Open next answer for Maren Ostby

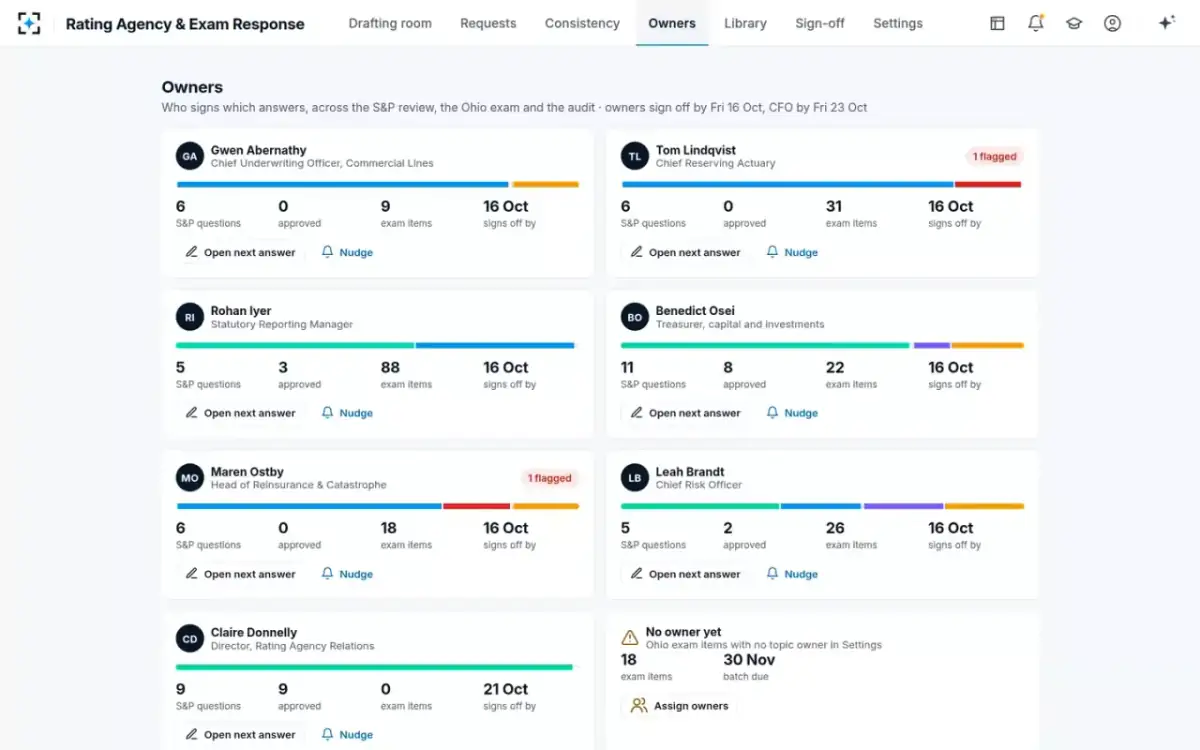240,574
